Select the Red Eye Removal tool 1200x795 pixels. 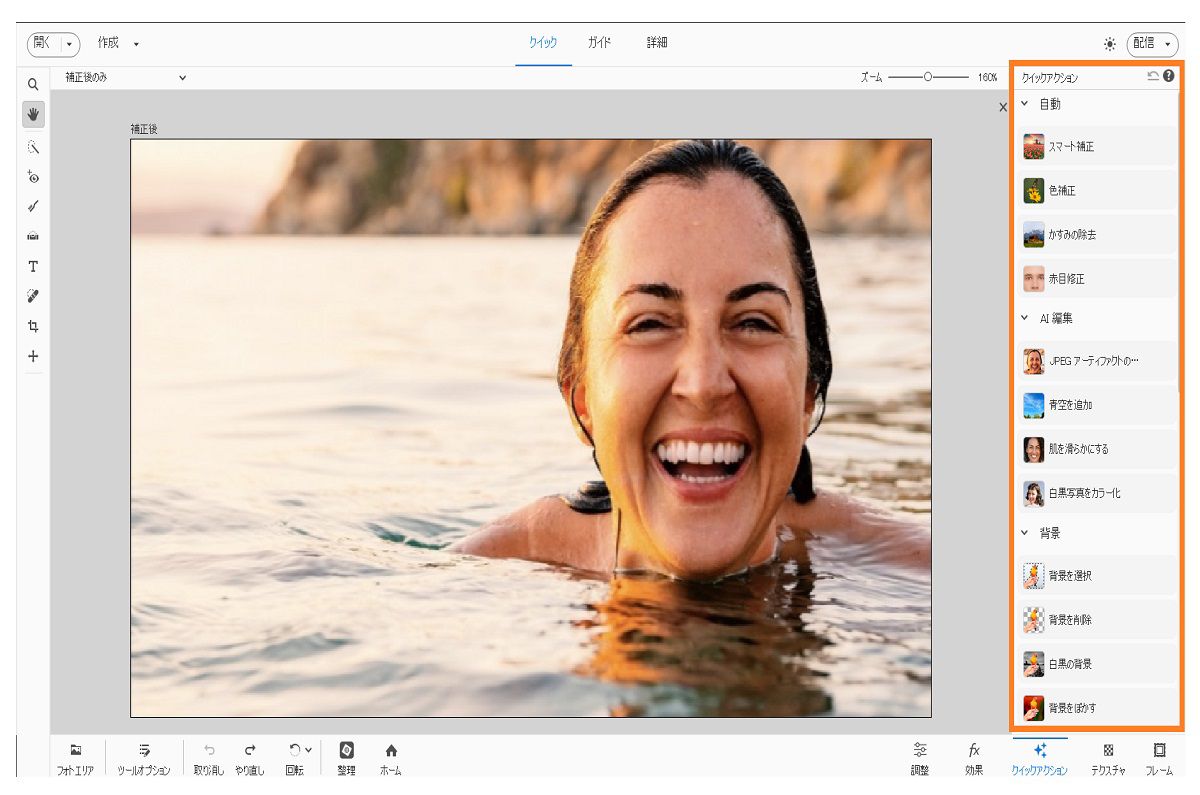pyautogui.click(x=33, y=177)
